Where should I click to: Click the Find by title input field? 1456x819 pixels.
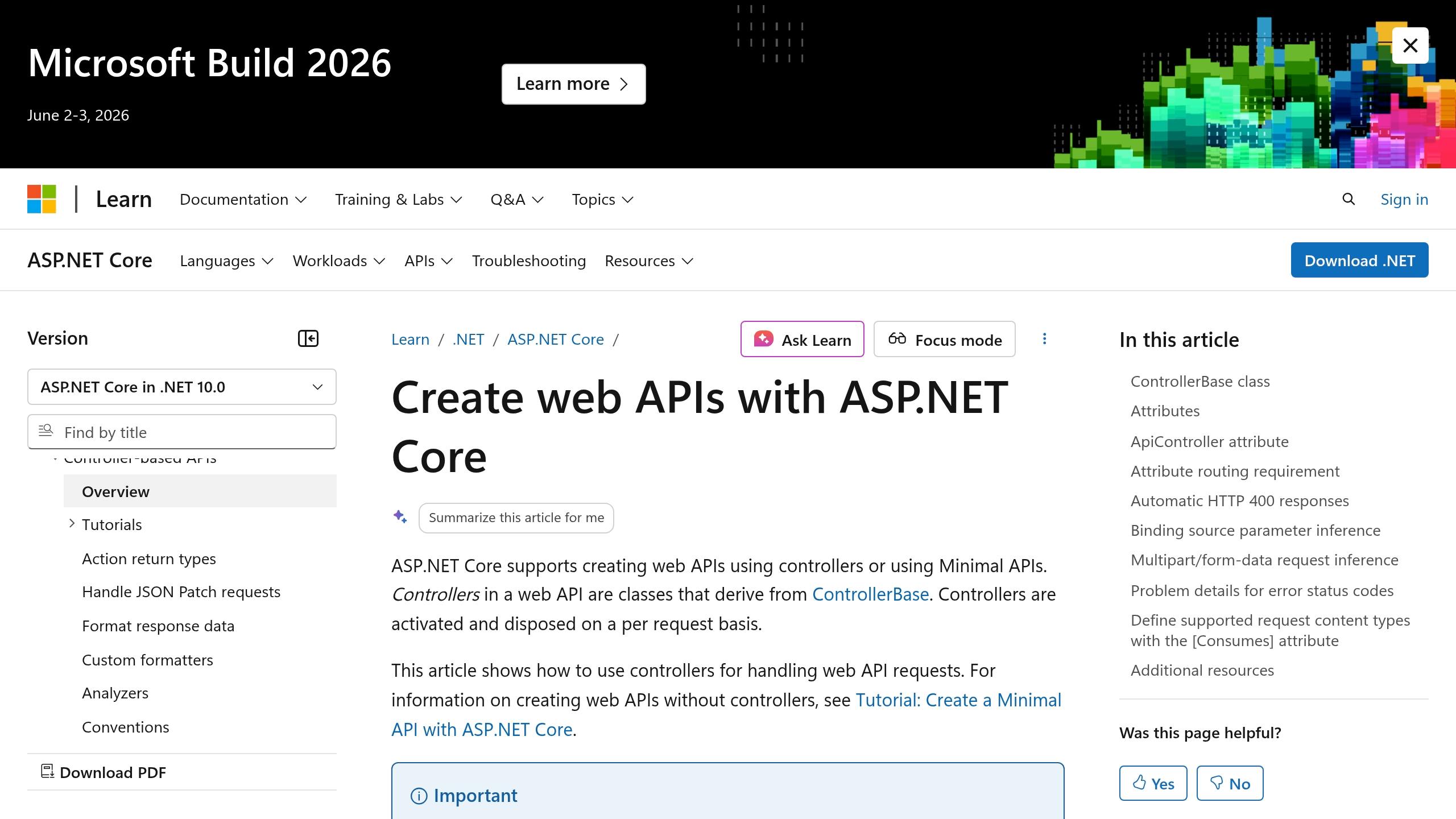pyautogui.click(x=181, y=432)
